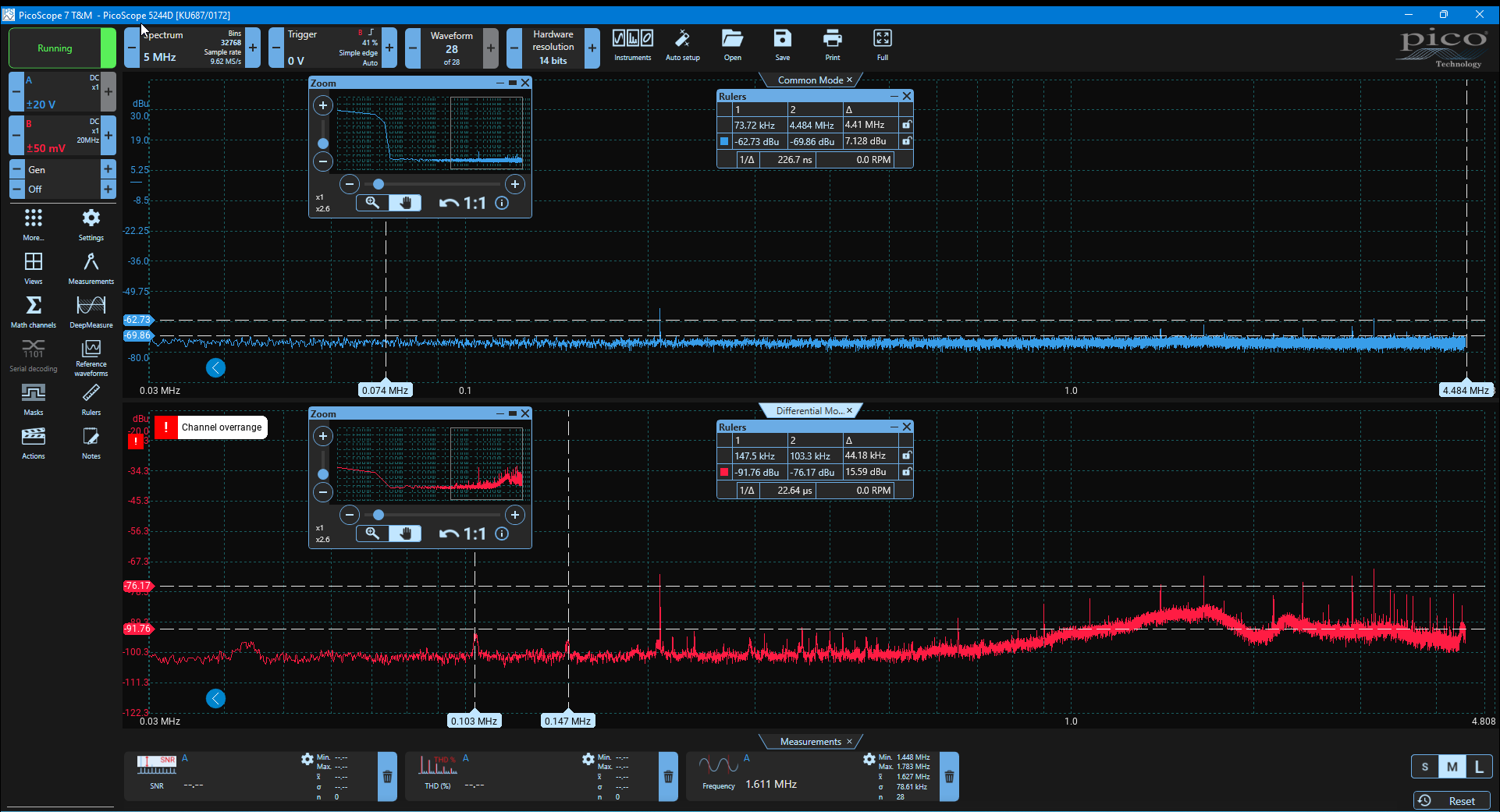The width and height of the screenshot is (1500, 812).
Task: Adjust Common Mode vertical zoom slider
Action: point(323,144)
